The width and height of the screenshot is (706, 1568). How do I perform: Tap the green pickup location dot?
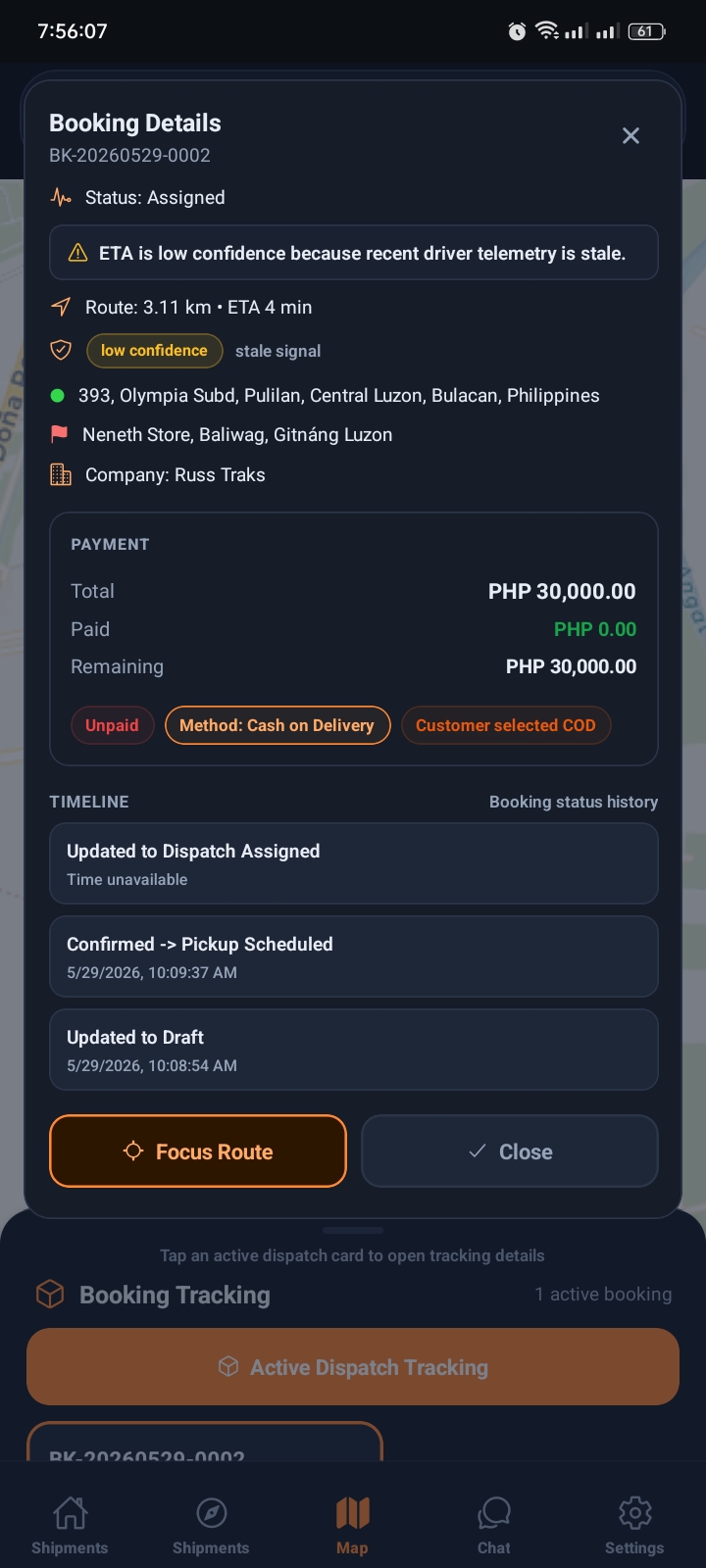[x=57, y=396]
